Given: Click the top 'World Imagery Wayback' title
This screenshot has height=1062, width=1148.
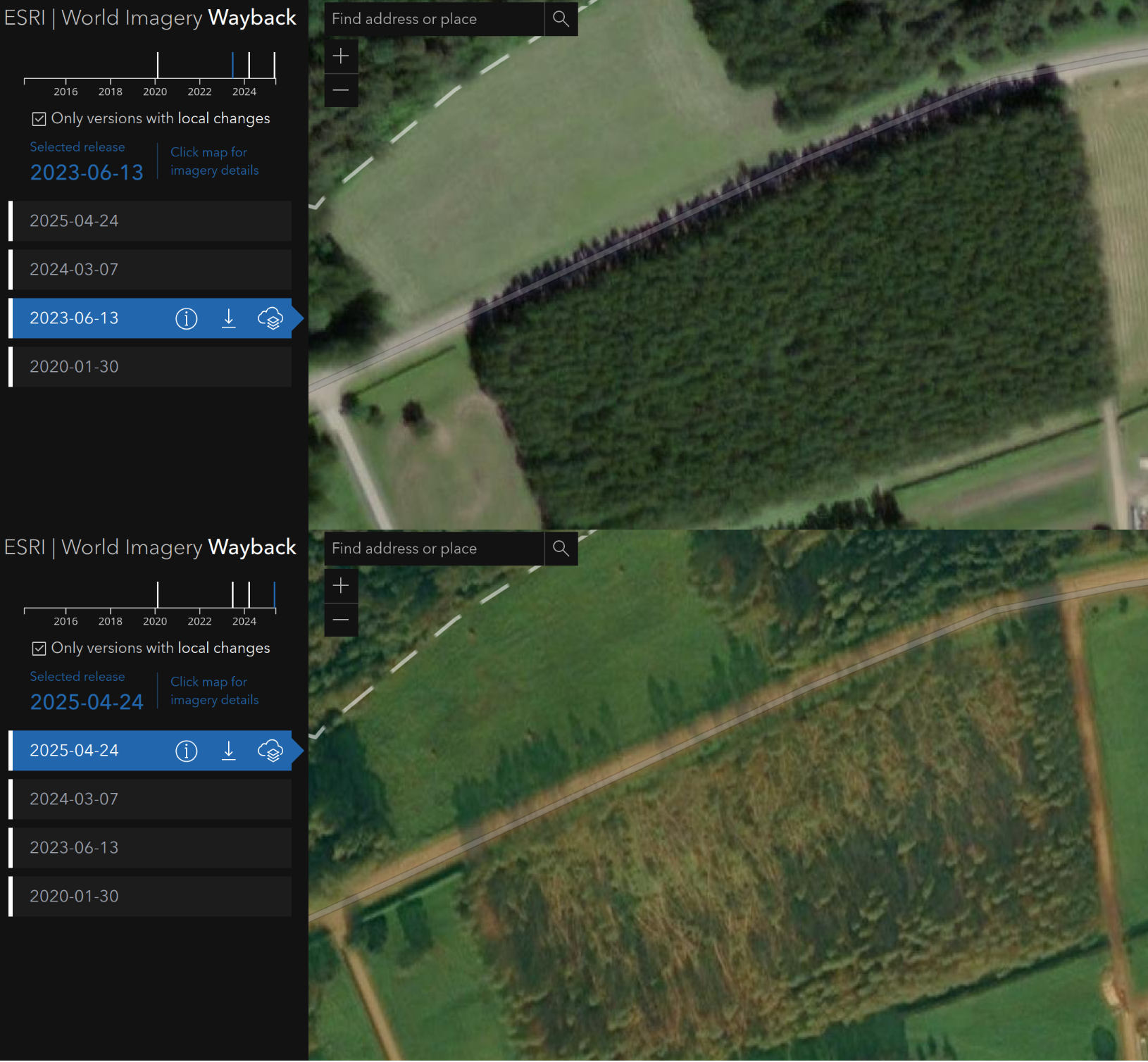Looking at the screenshot, I should 179,18.
